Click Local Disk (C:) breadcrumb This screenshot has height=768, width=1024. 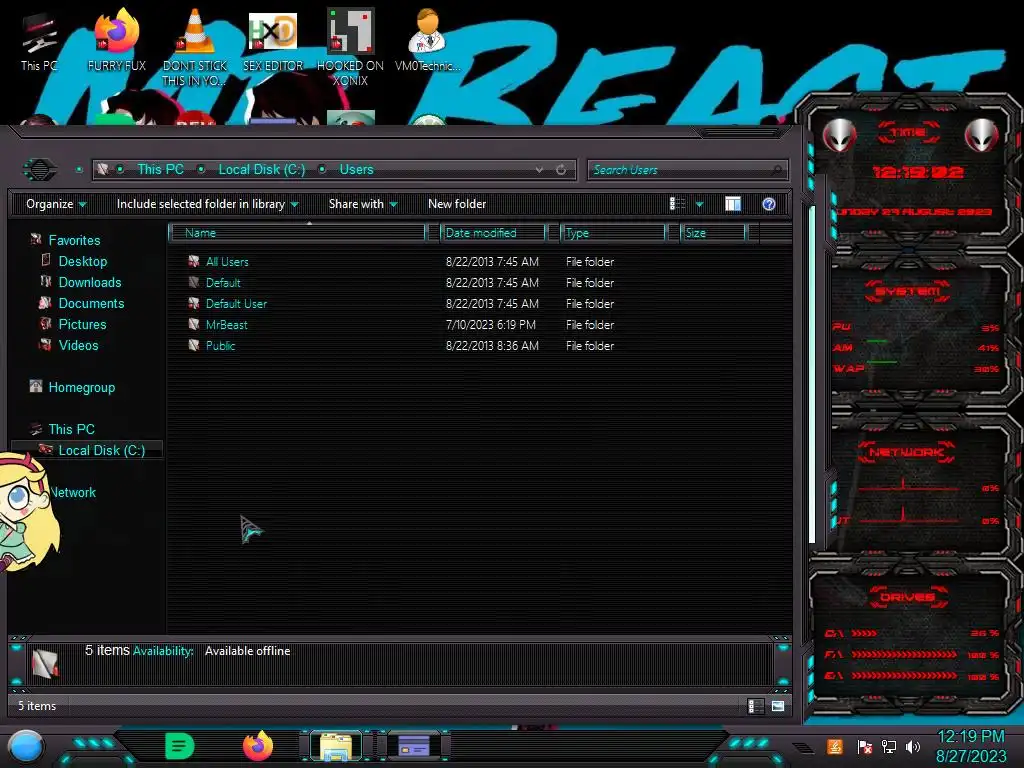(x=261, y=169)
